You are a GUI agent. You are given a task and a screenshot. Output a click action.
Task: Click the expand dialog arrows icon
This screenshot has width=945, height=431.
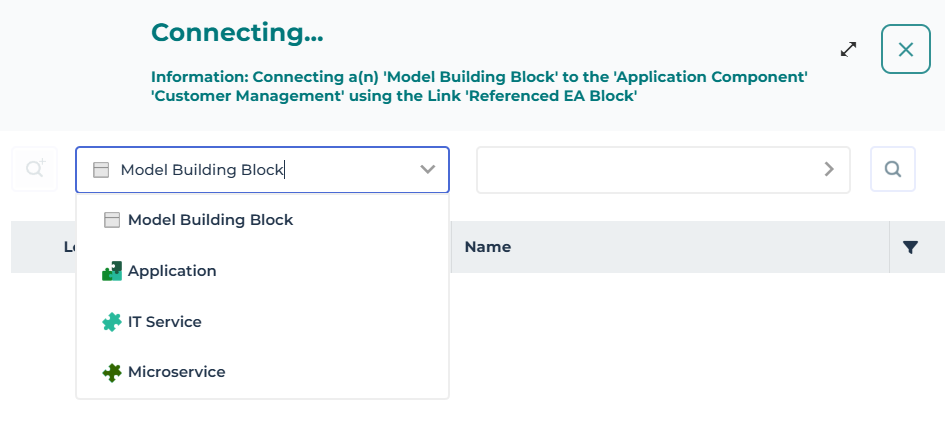click(848, 49)
